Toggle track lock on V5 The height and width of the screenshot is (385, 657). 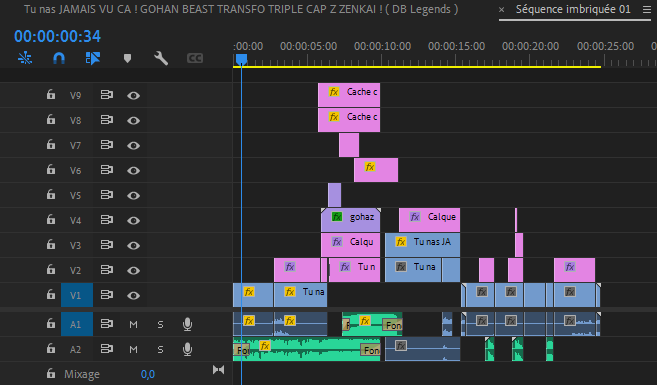pos(51,195)
